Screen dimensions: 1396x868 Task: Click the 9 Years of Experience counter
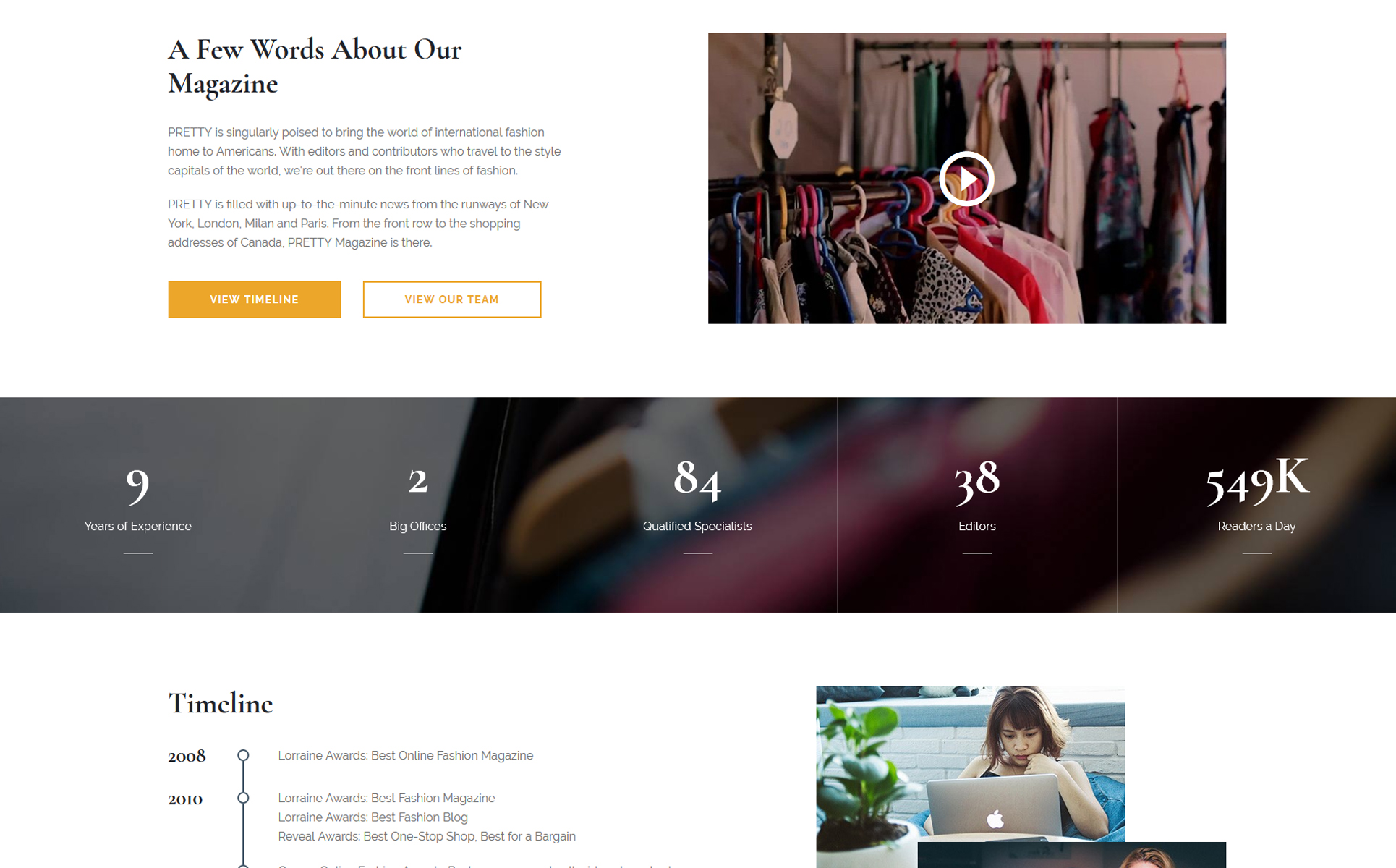[x=138, y=505]
